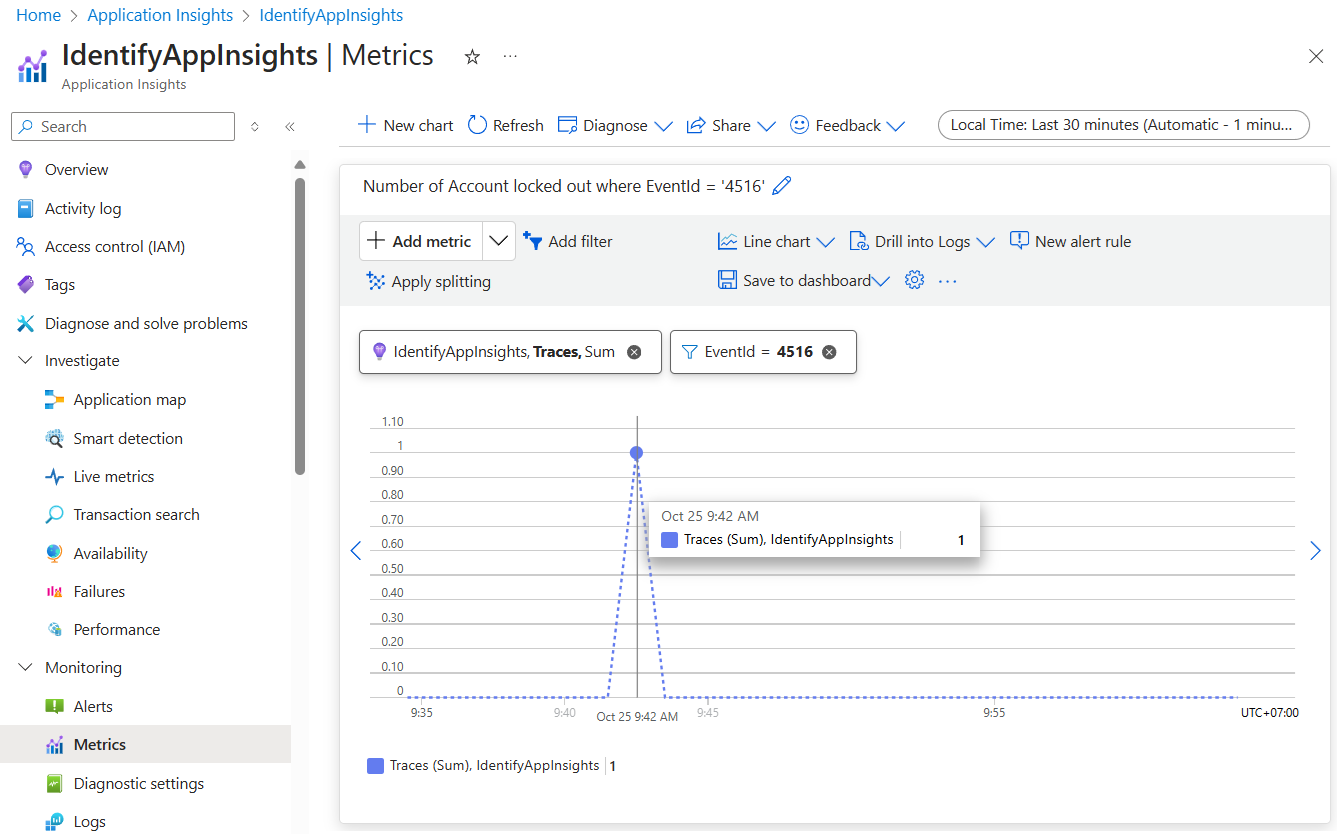
Task: Click the data point at 9:42 AM
Action: (637, 453)
